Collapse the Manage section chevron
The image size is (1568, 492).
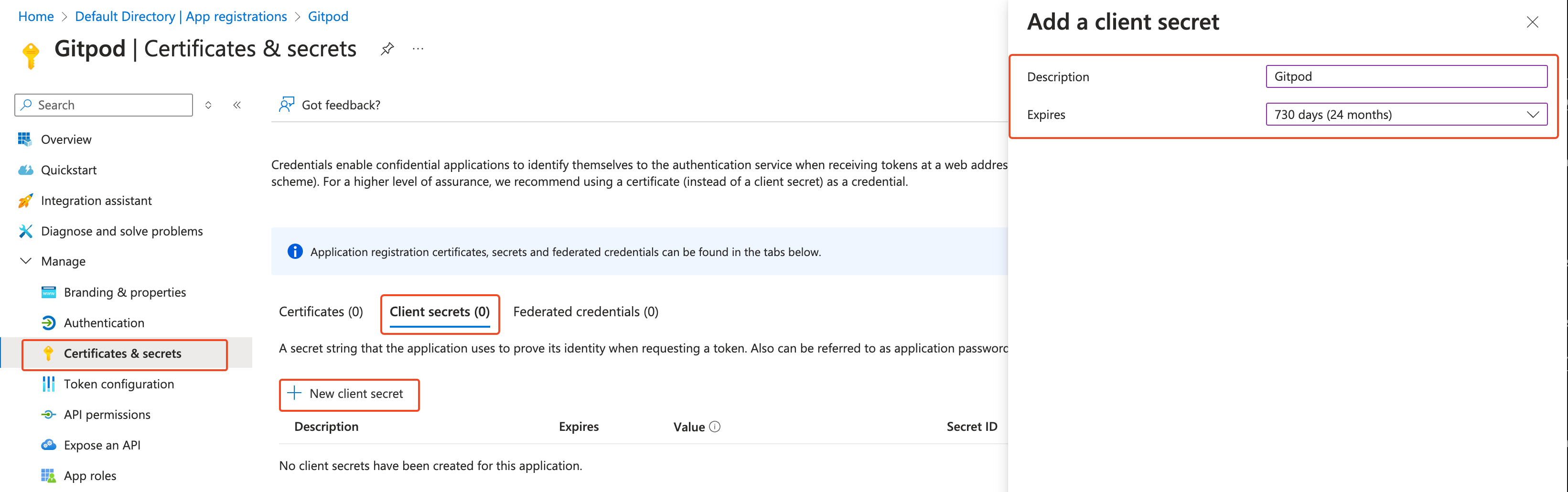point(26,261)
